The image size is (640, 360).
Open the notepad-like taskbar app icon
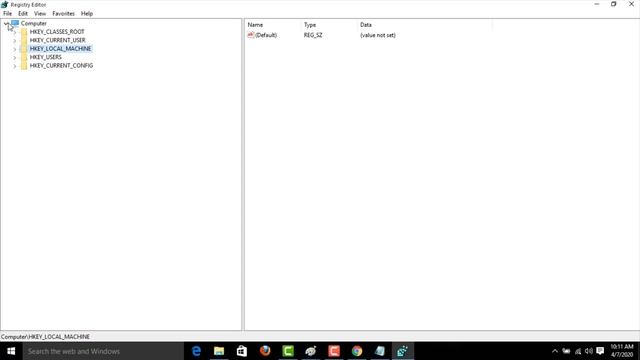380,351
